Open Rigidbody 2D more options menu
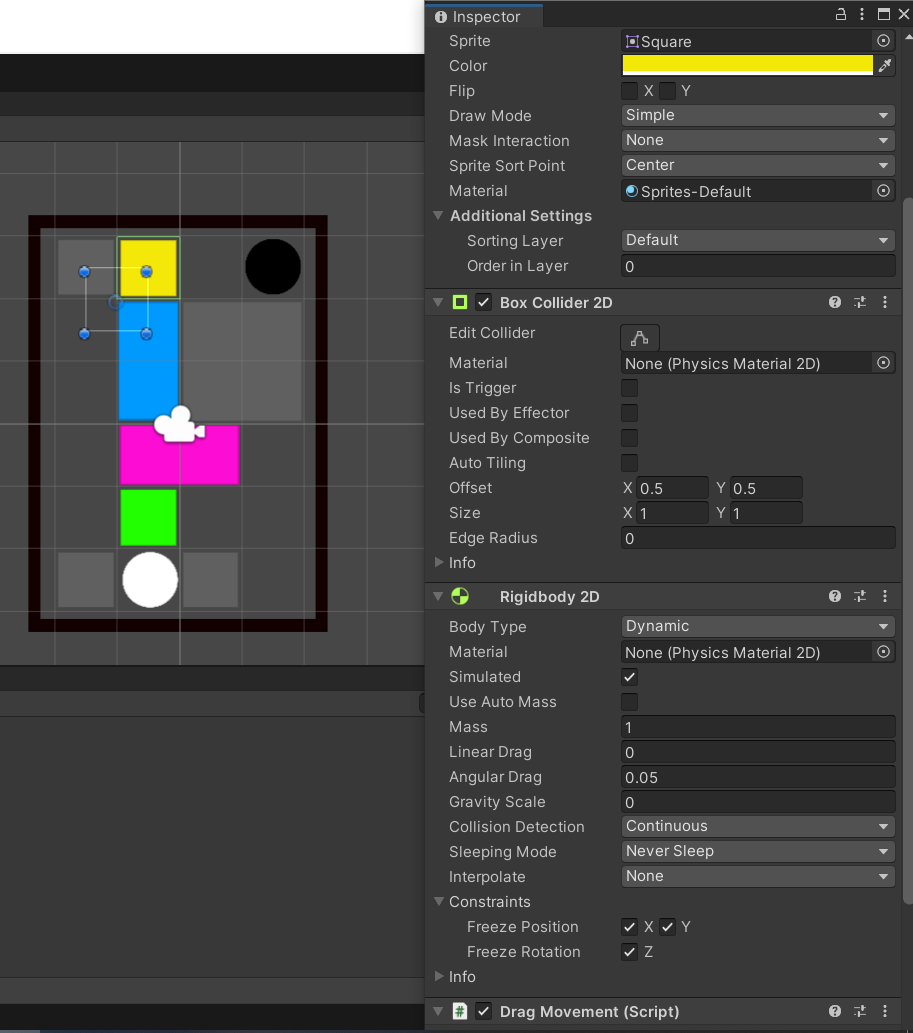The image size is (913, 1033). click(885, 596)
